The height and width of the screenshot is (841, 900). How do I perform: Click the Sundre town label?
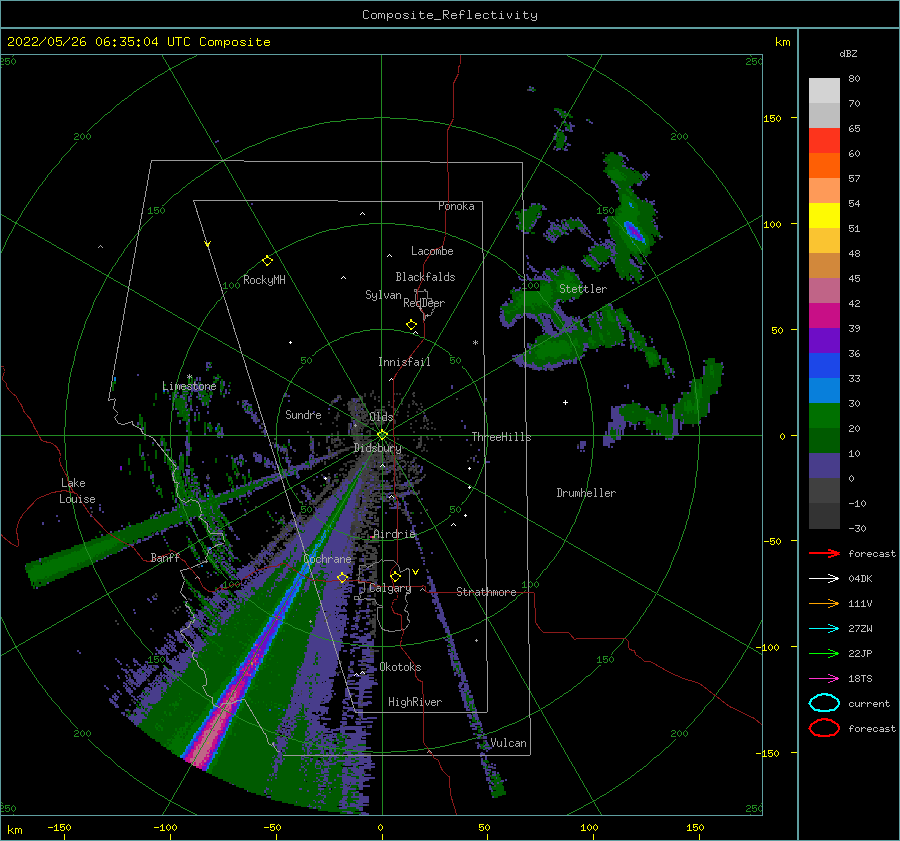click(303, 414)
